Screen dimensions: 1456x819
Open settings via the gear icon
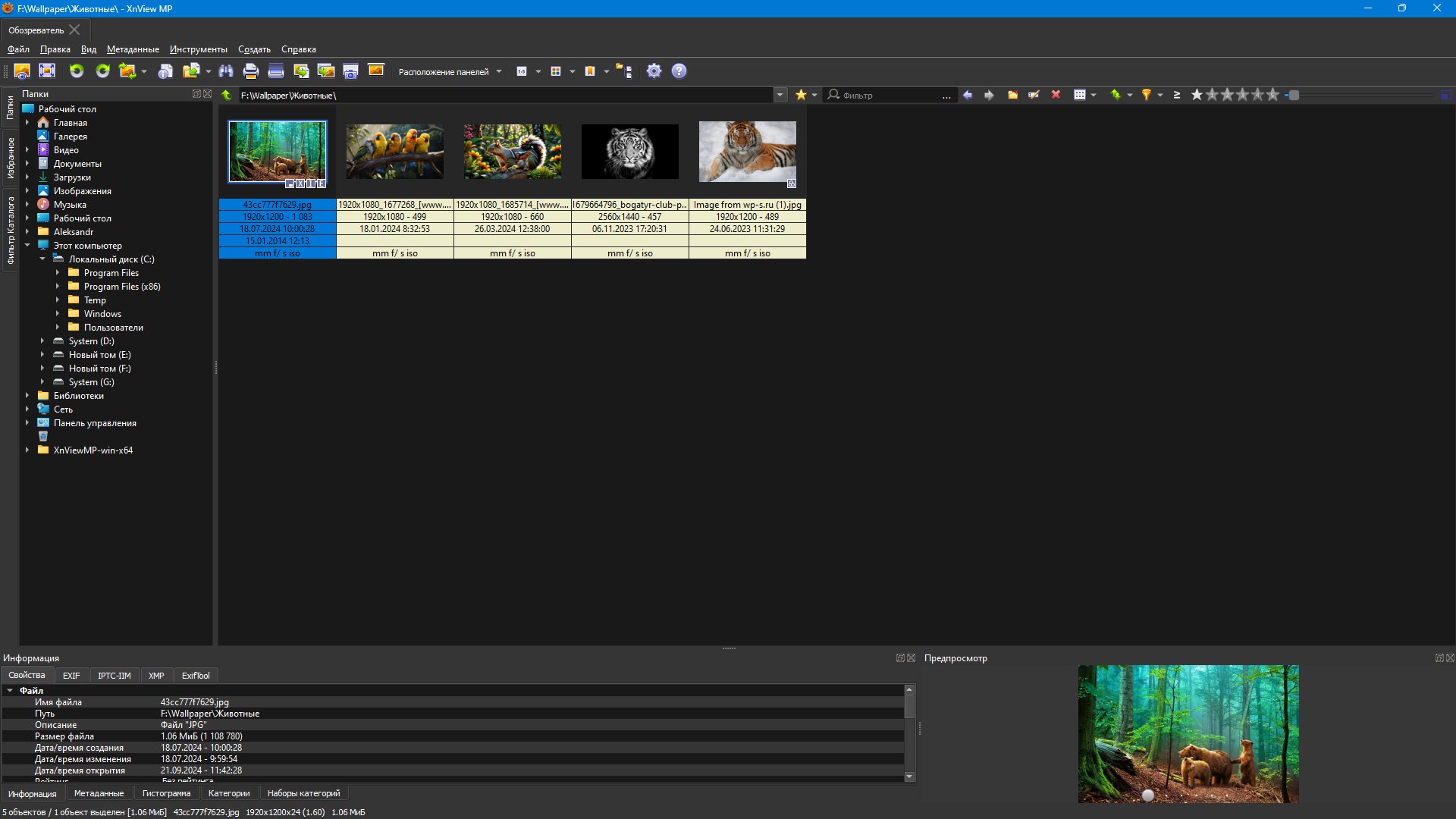[654, 71]
